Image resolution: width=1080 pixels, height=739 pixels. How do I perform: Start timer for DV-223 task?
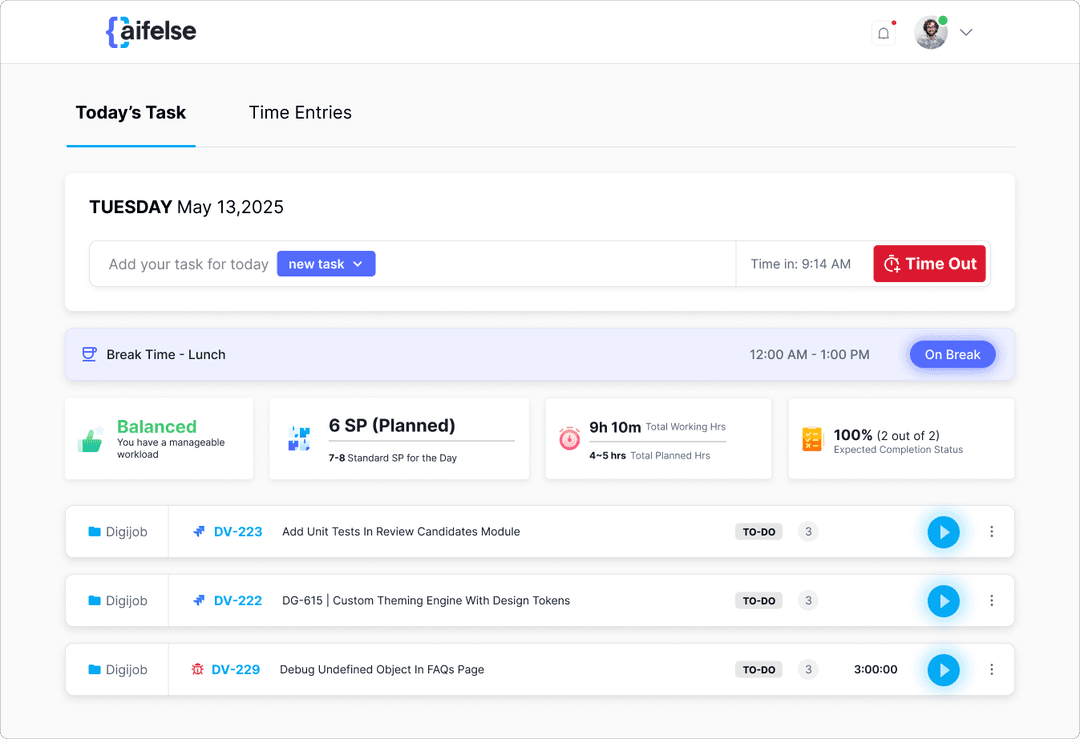click(x=942, y=532)
